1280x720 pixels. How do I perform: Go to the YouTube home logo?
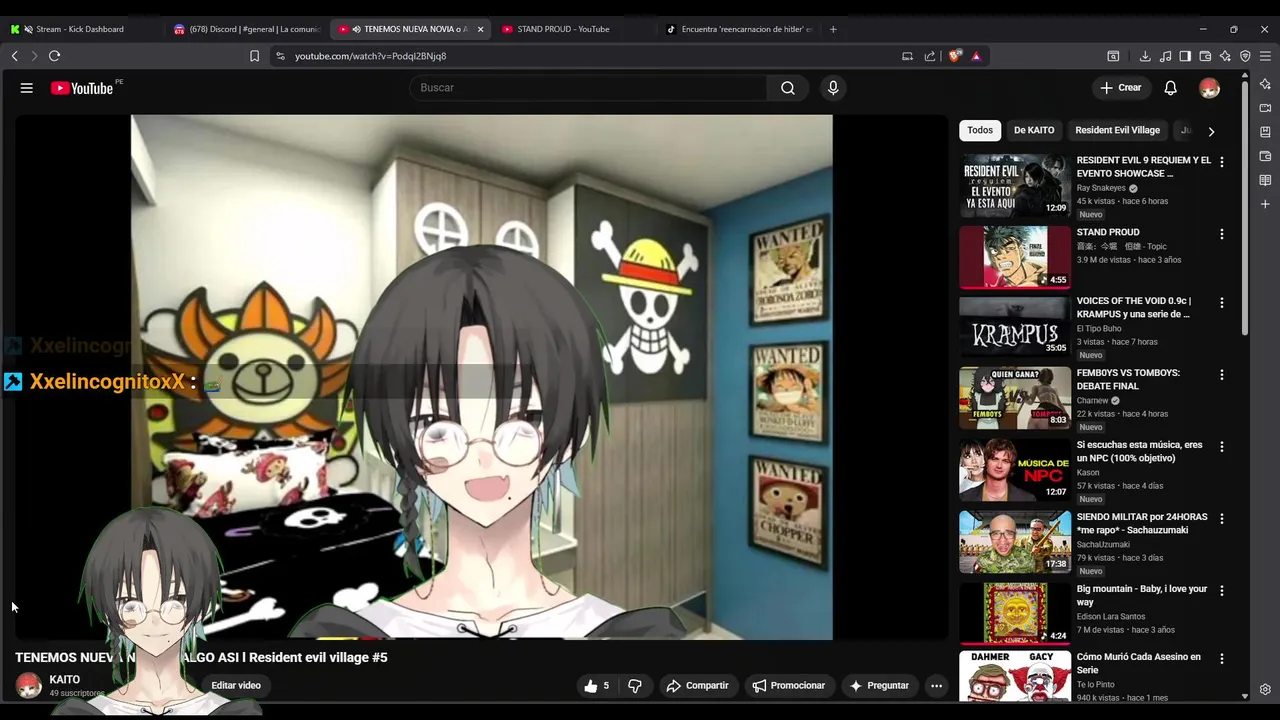82,88
